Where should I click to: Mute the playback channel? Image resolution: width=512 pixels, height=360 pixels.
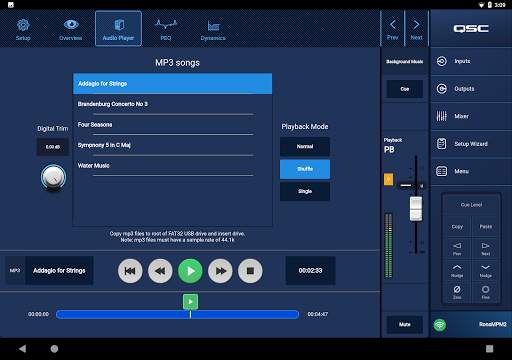(405, 324)
